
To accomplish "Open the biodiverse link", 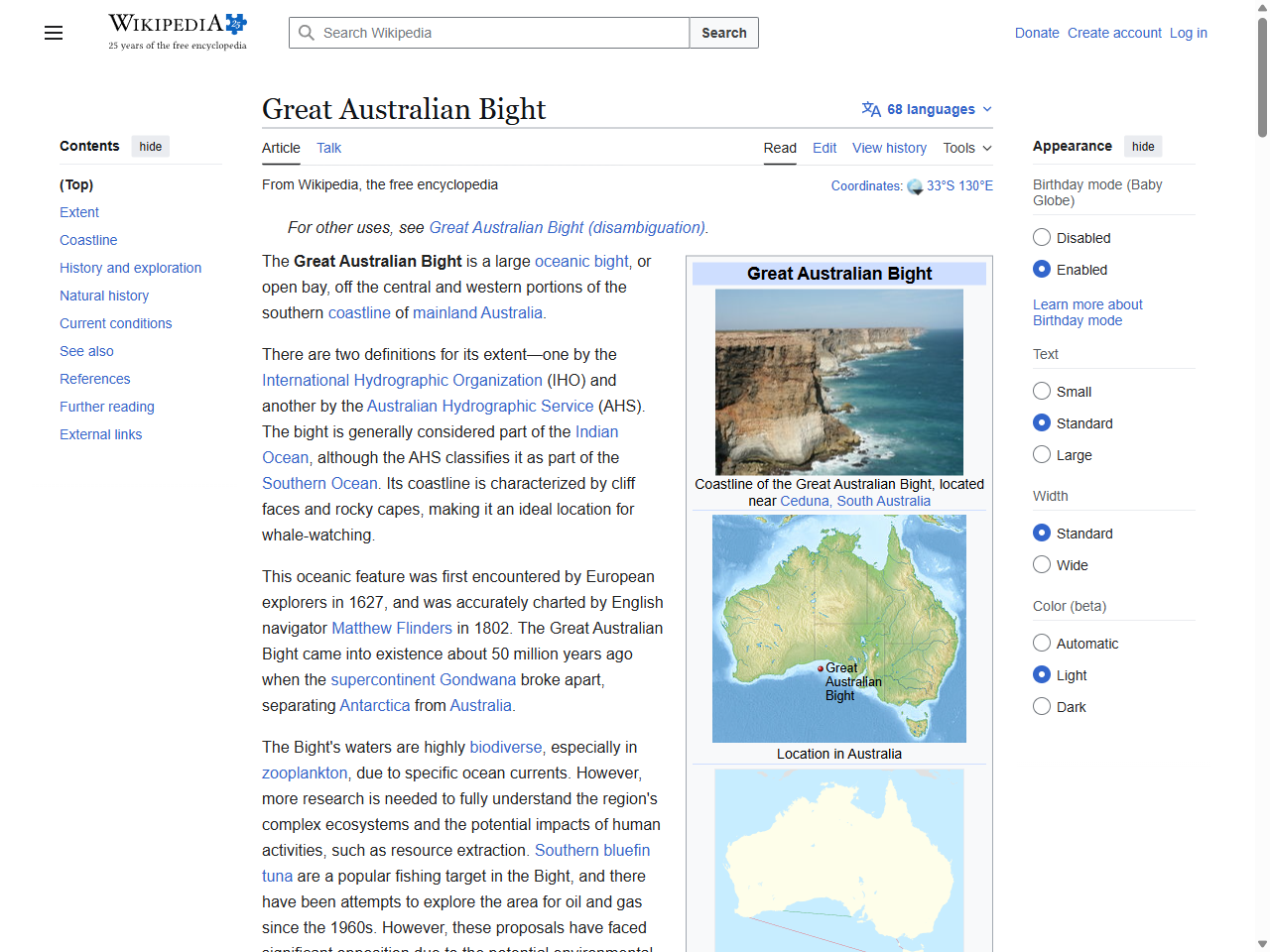I will pos(506,747).
